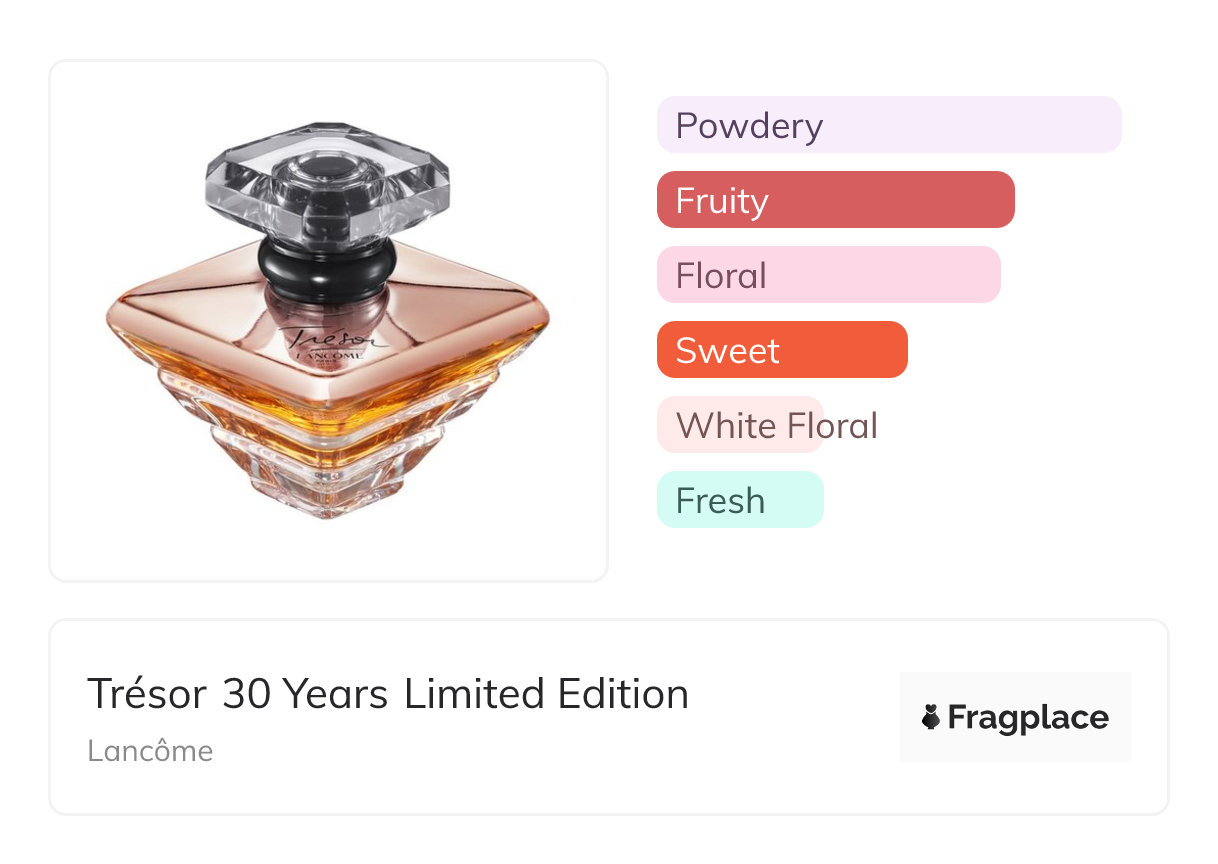Click the word Sweet inside orange bar
Image resolution: width=1218 pixels, height=864 pixels.
pyautogui.click(x=727, y=351)
